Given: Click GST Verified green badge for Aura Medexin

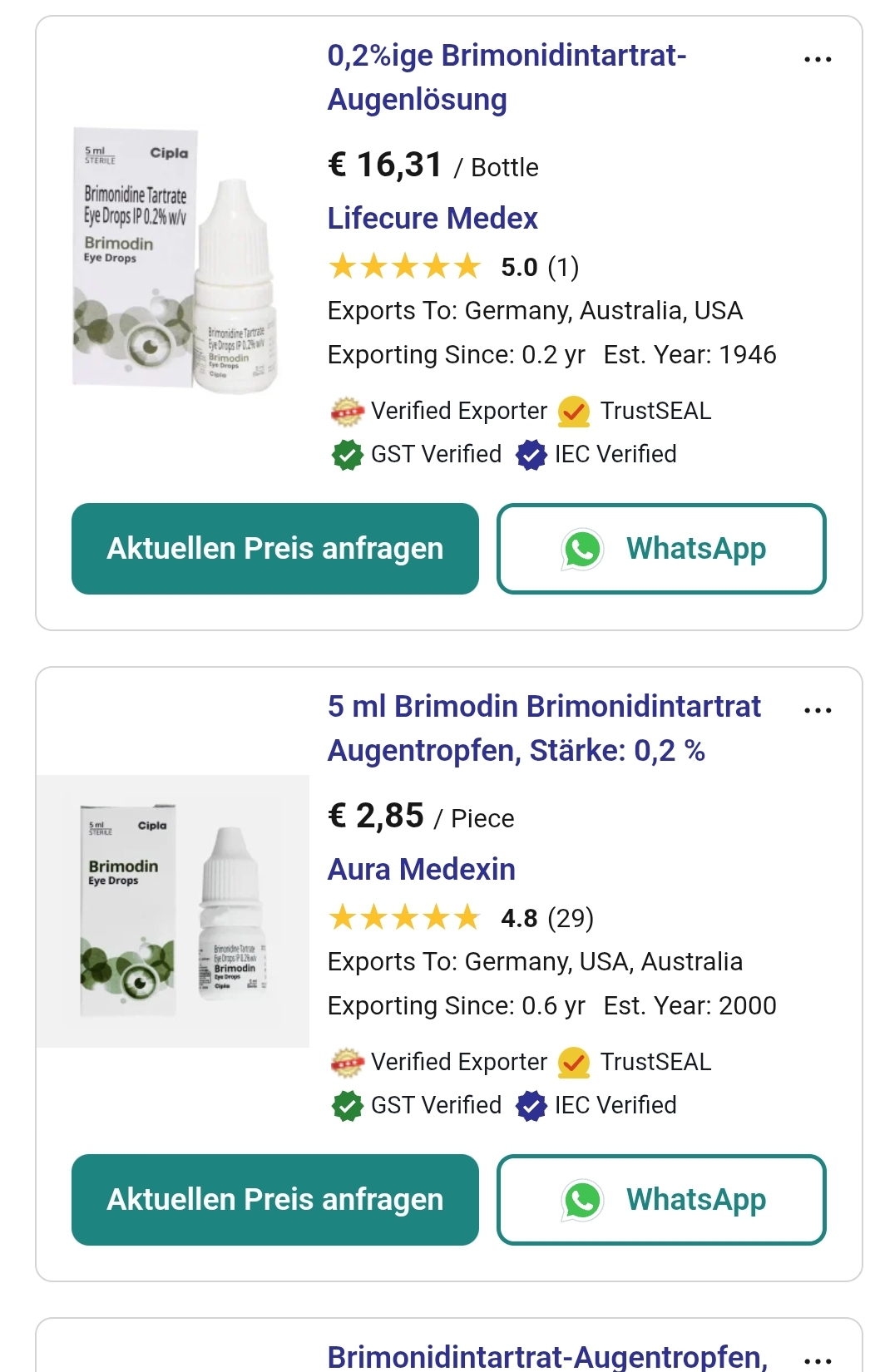Looking at the screenshot, I should 347,1106.
